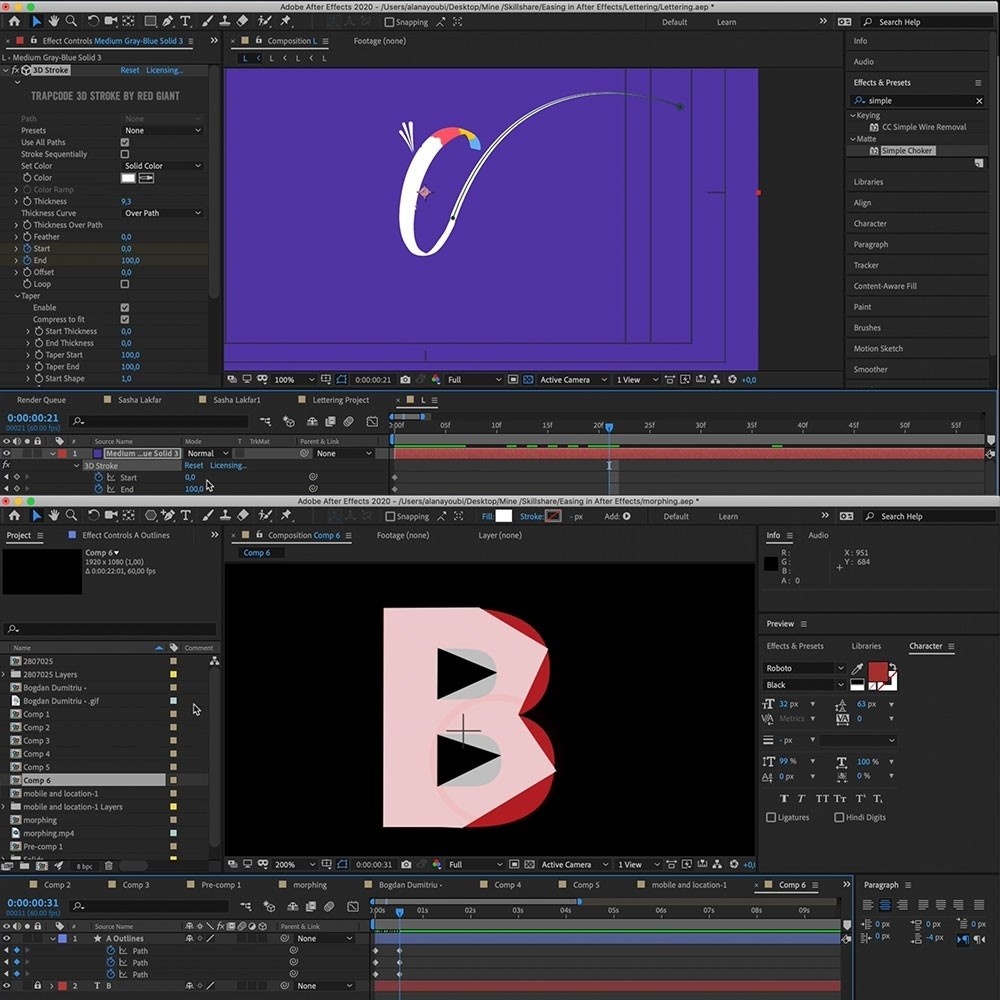The height and width of the screenshot is (1000, 1000).
Task: Apply All Caps style in the Character panel
Action: [x=822, y=798]
